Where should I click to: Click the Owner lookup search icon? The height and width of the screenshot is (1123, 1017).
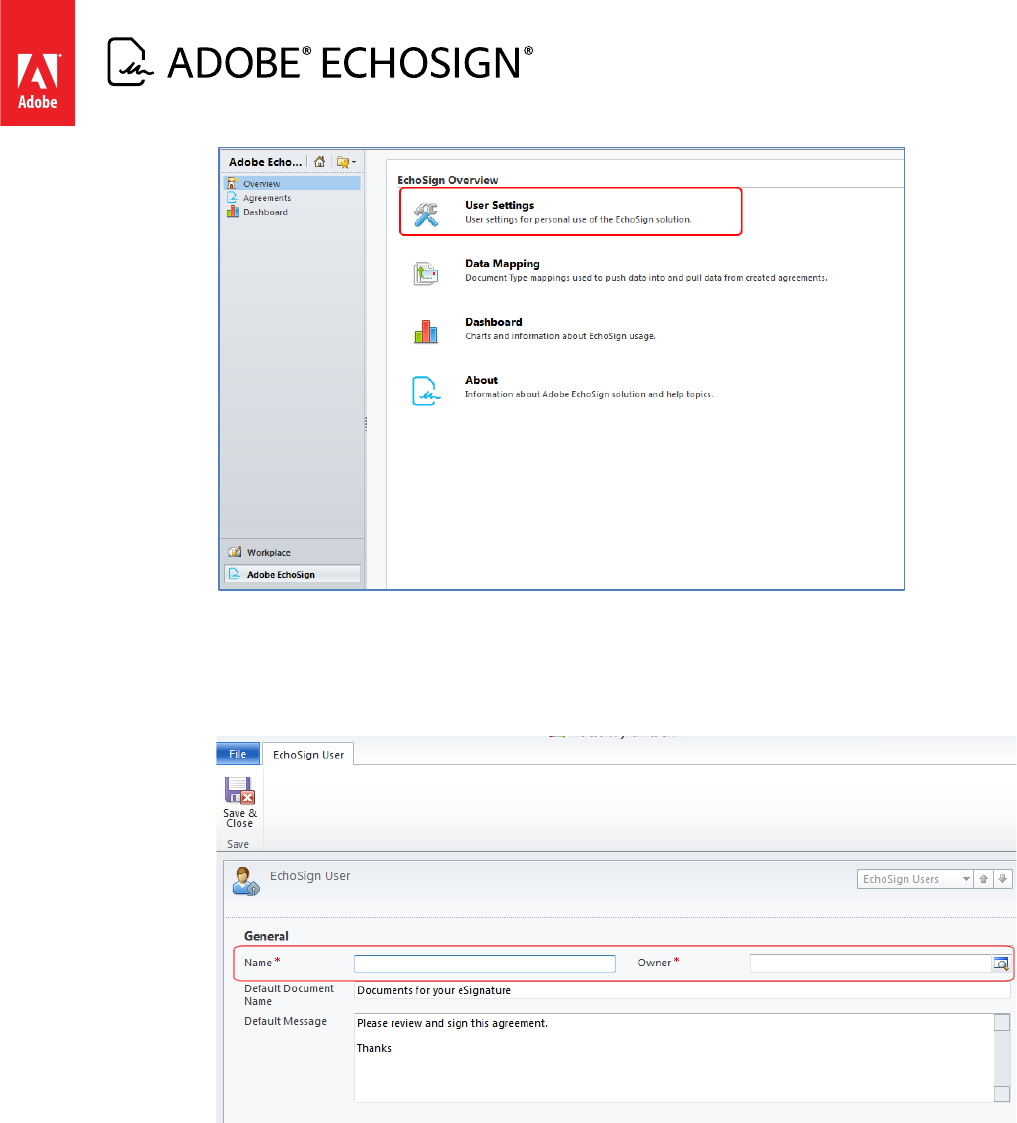pyautogui.click(x=1001, y=964)
